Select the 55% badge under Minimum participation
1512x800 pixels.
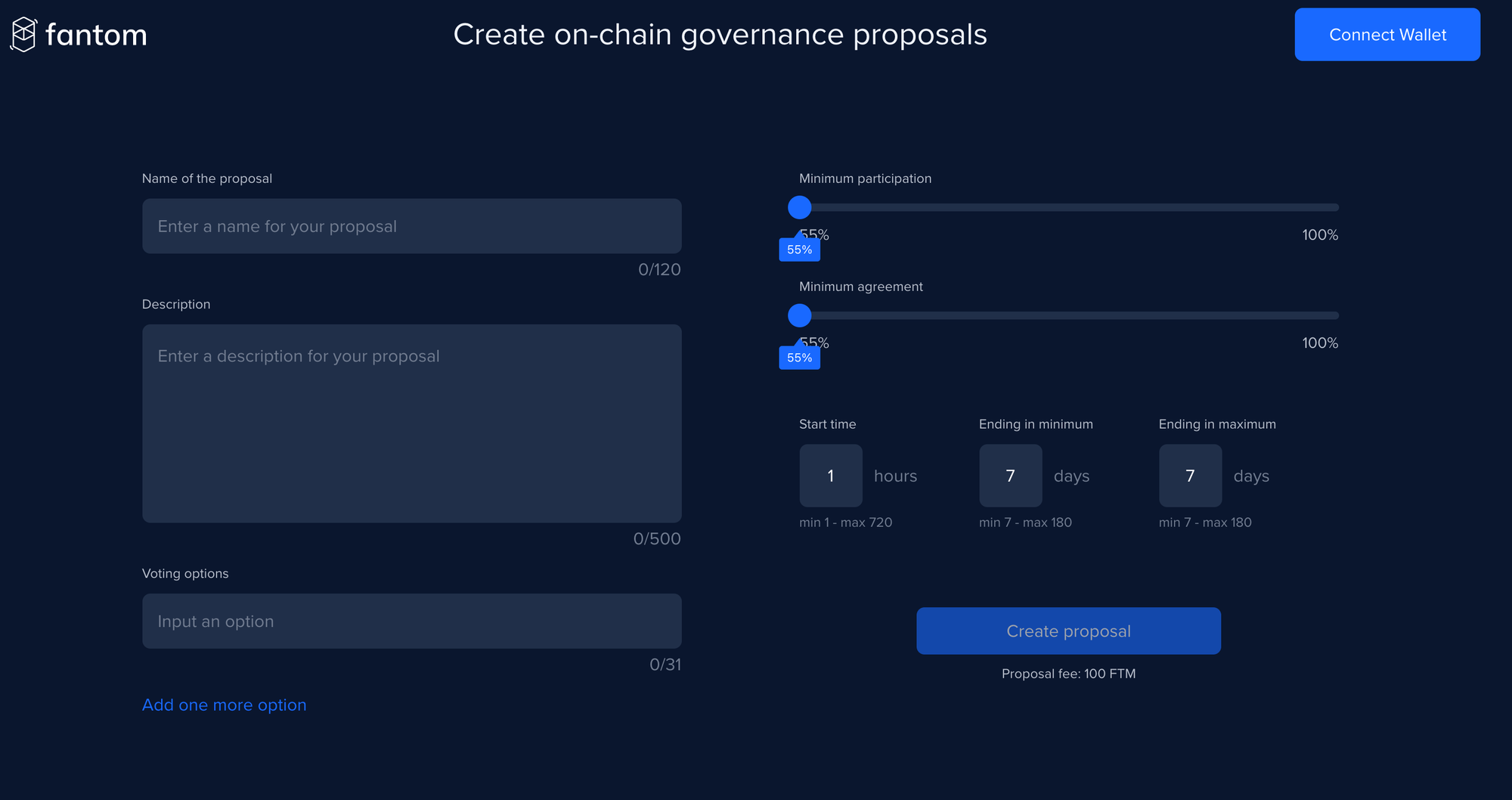tap(799, 249)
